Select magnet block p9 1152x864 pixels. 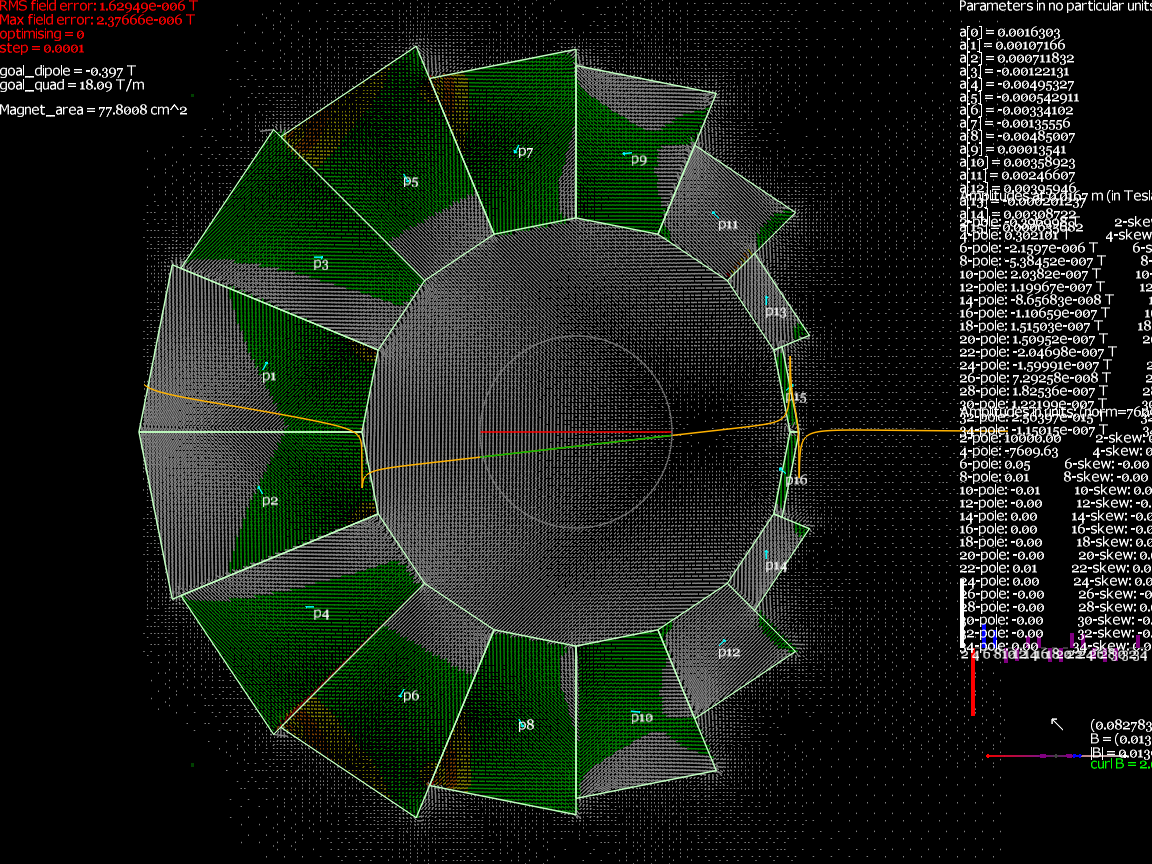tap(639, 159)
